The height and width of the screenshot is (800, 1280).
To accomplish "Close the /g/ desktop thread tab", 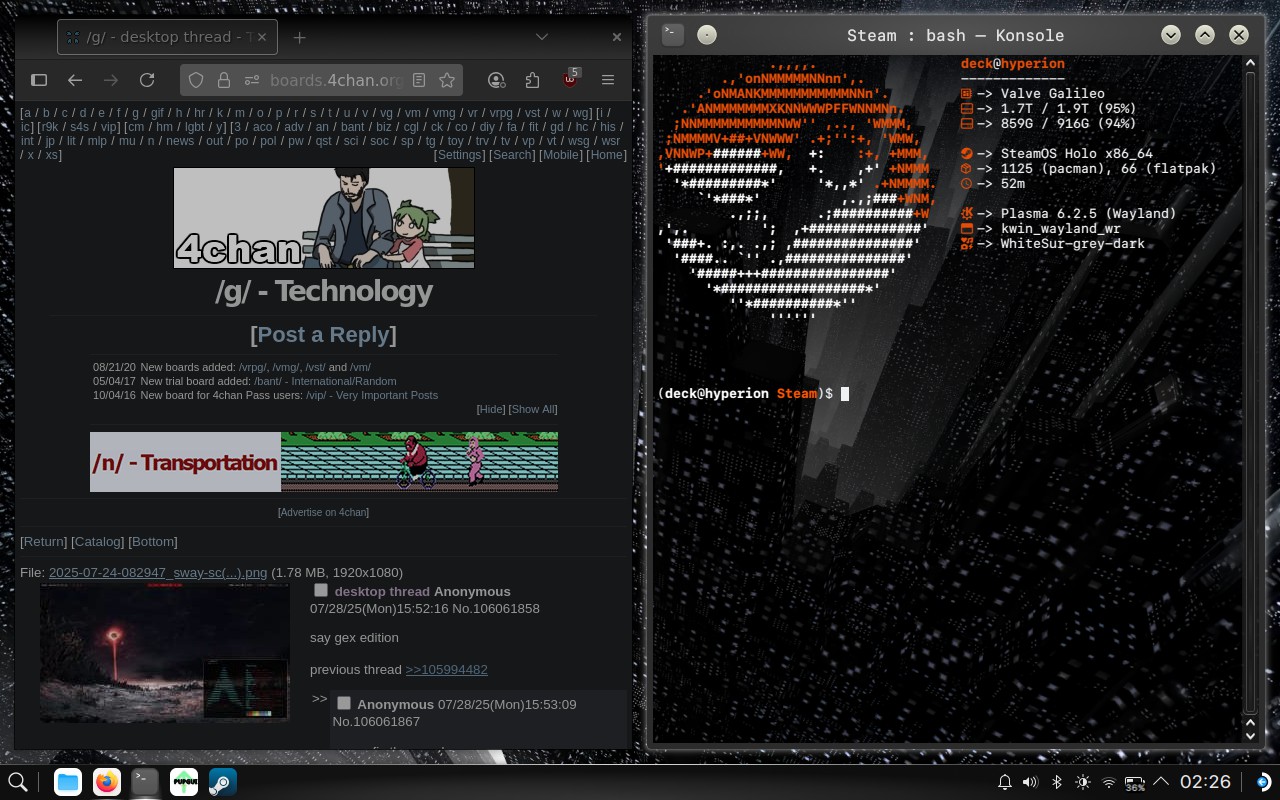I will coord(262,37).
